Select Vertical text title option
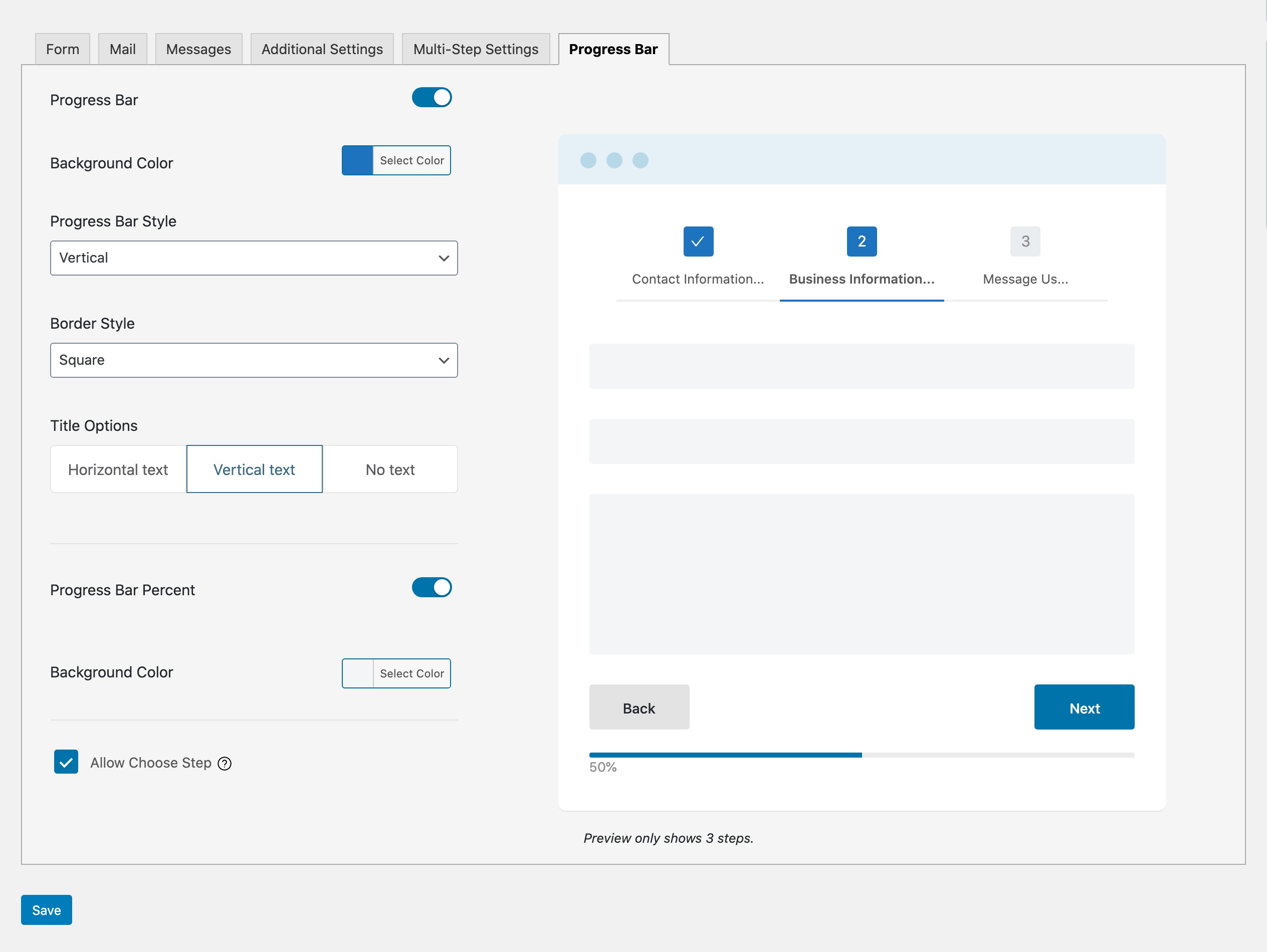The image size is (1267, 952). [x=254, y=468]
